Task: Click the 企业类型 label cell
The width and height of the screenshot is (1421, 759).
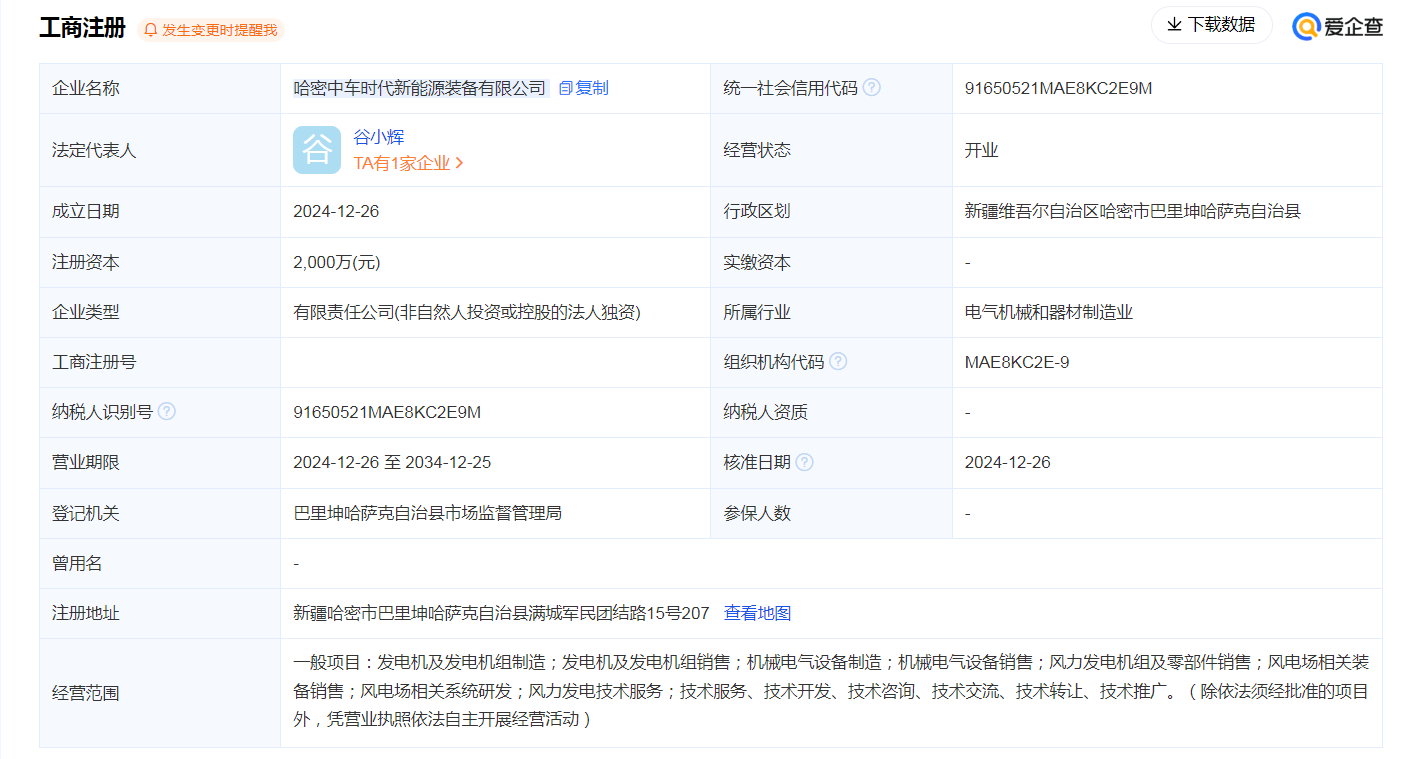Action: click(160, 312)
